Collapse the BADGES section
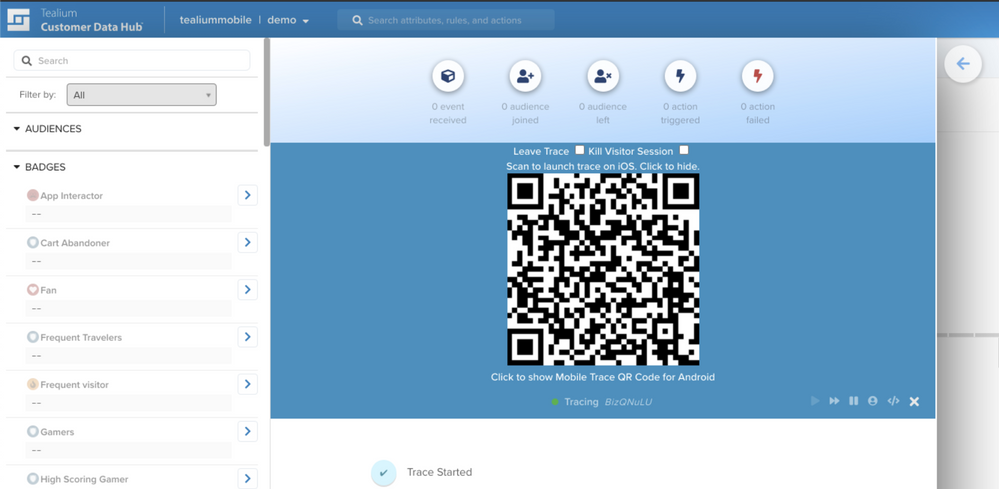The image size is (999, 489). click(x=17, y=167)
